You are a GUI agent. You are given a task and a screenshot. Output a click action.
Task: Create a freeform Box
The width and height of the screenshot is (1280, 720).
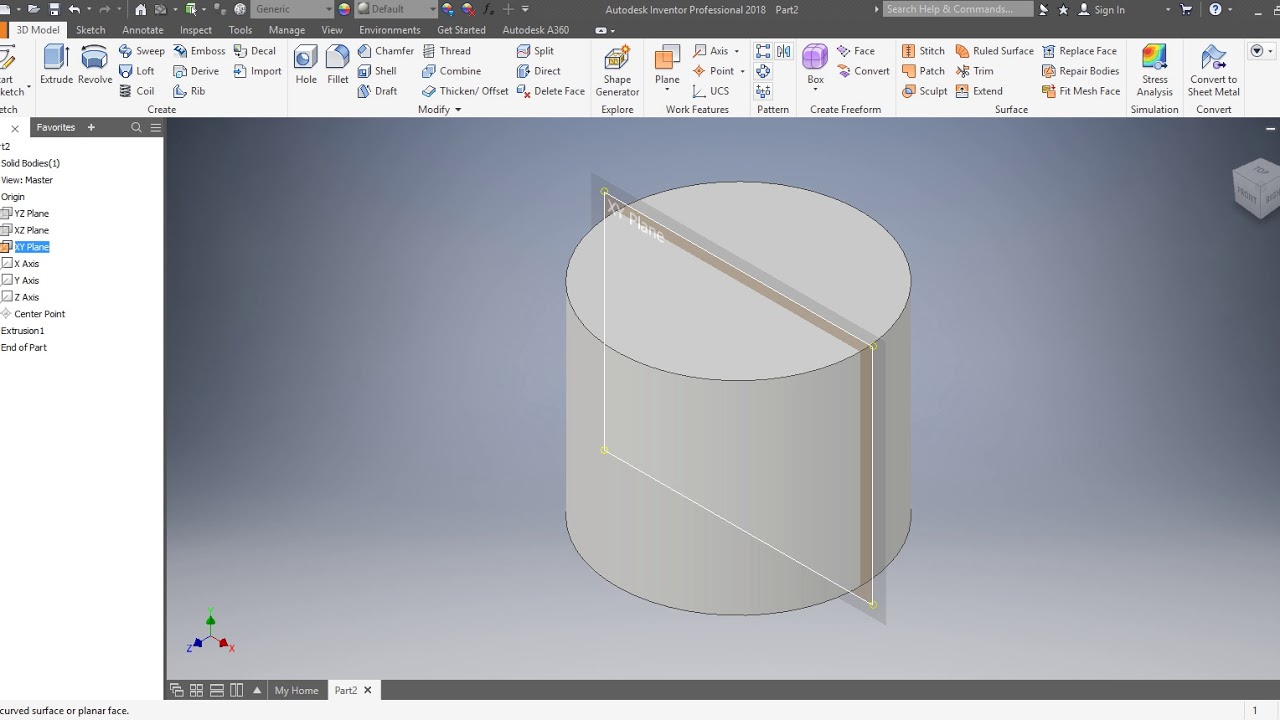(816, 63)
